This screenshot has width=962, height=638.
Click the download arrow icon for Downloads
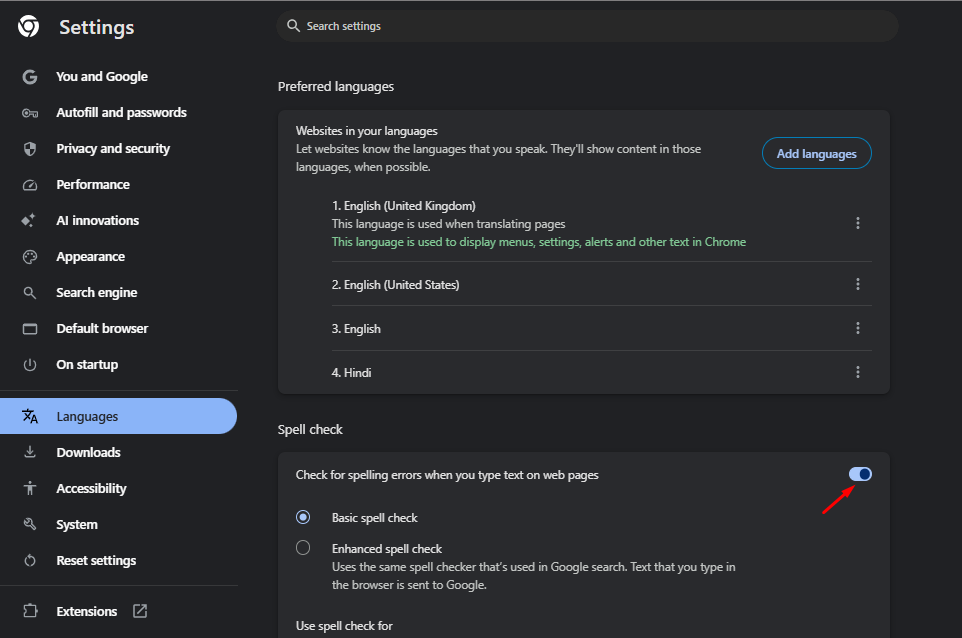[29, 452]
